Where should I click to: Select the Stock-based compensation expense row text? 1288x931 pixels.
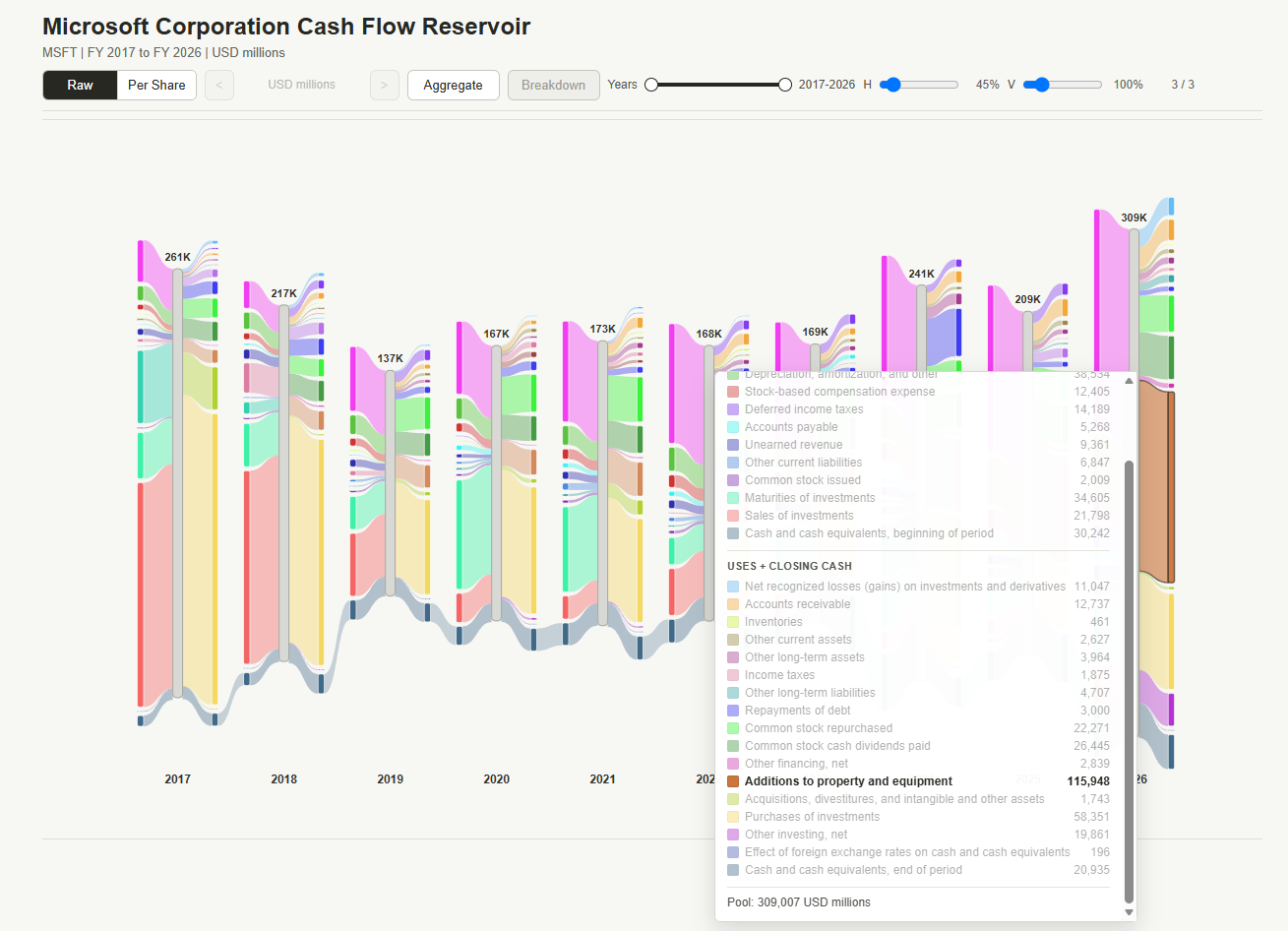839,392
